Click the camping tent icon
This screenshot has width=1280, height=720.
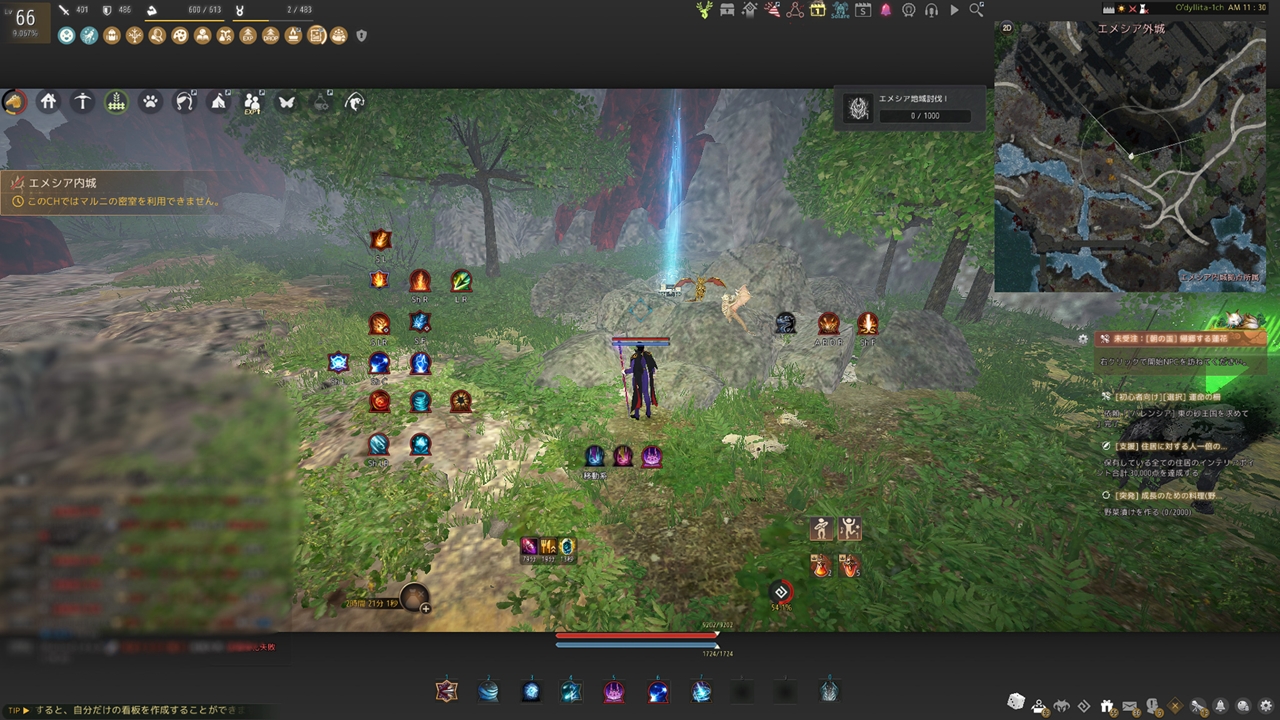[x=218, y=101]
